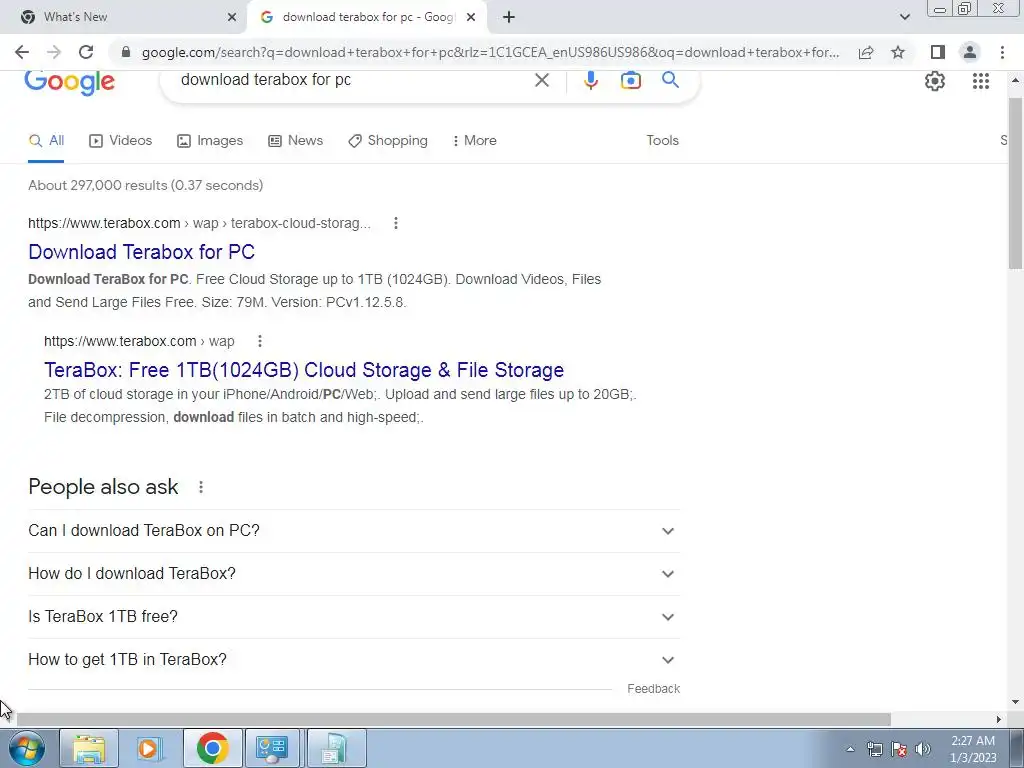Expand How do I download TeraBox?
Image resolution: width=1024 pixels, height=768 pixels.
coord(353,574)
